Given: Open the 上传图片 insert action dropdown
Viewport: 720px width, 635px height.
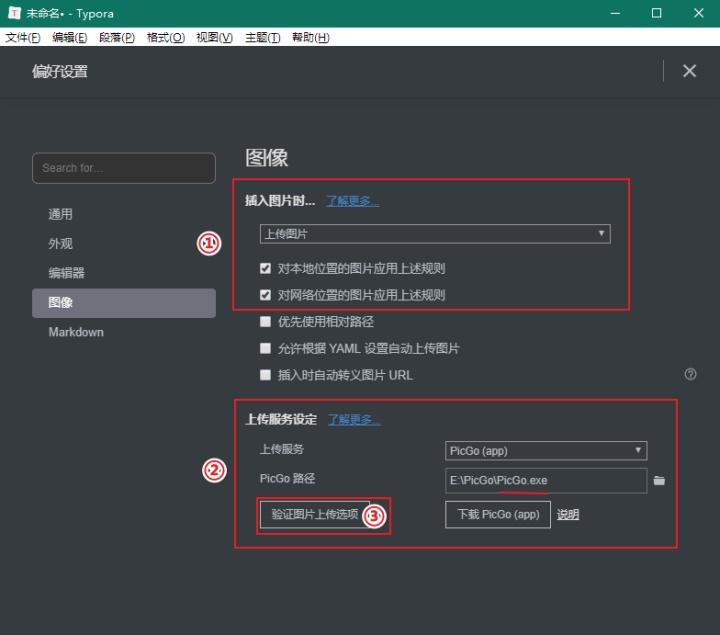Looking at the screenshot, I should (x=434, y=233).
